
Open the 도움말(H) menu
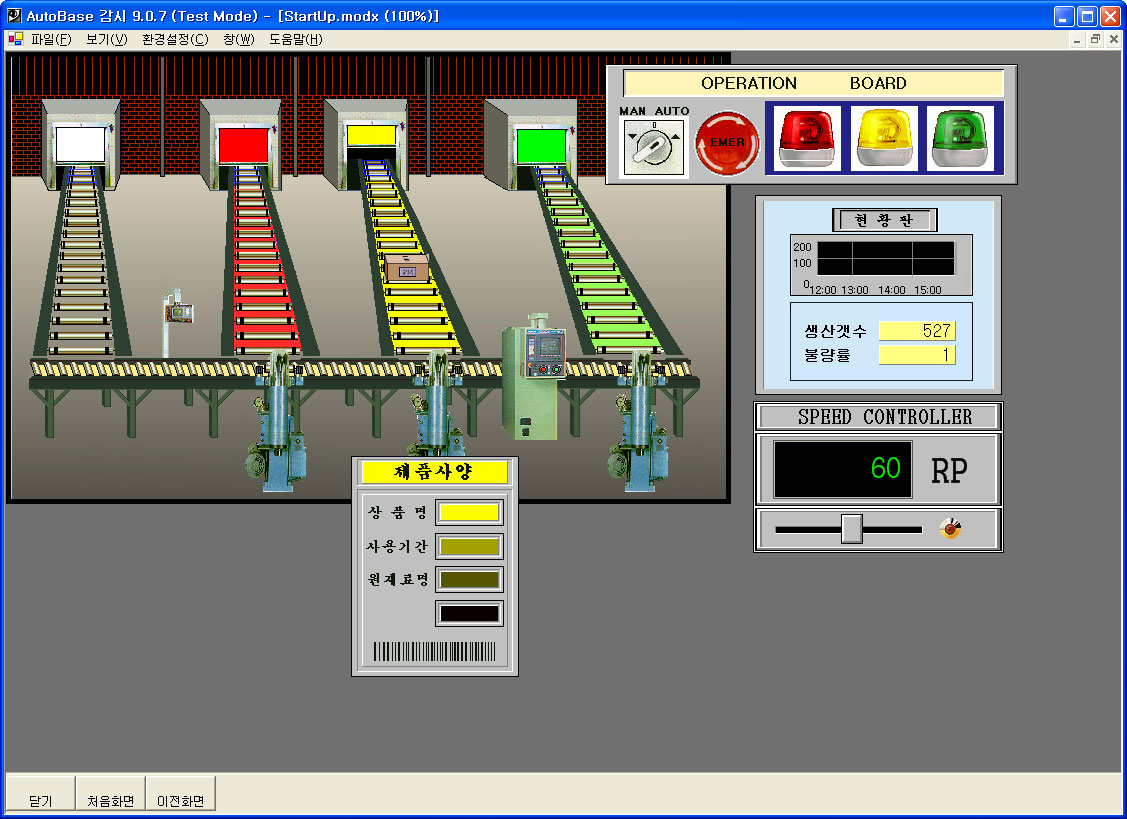(296, 40)
